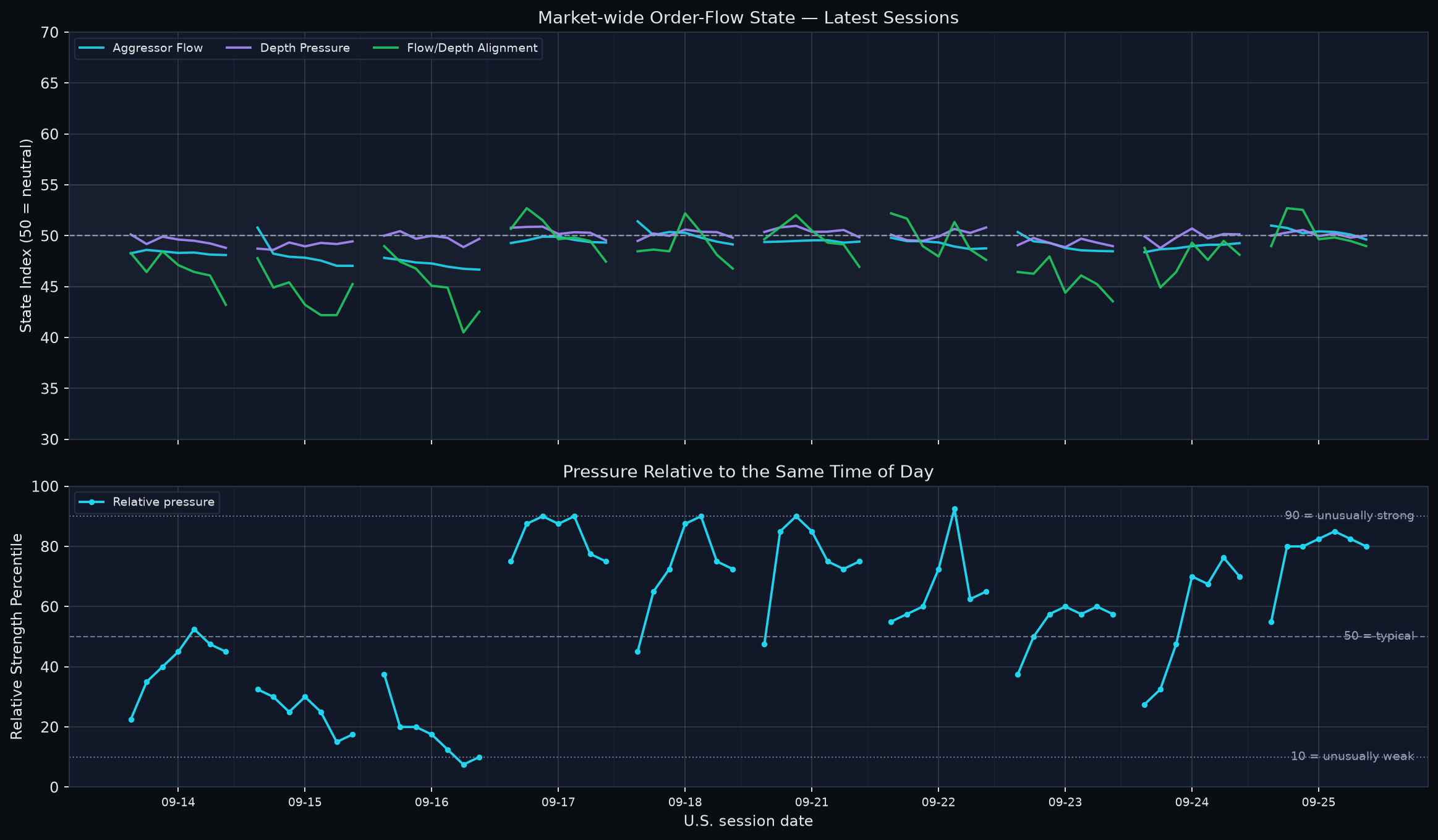Click the State Index y-axis label
The image size is (1438, 840).
(26, 235)
